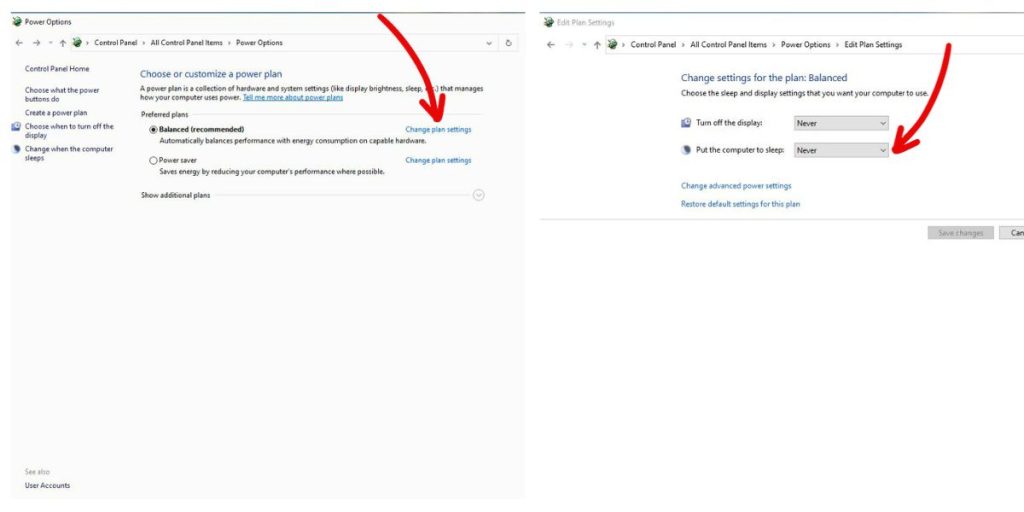Viewport: 1024px width, 512px height.
Task: Click 'Edit Plan Settings' breadcrumb
Action: [873, 45]
